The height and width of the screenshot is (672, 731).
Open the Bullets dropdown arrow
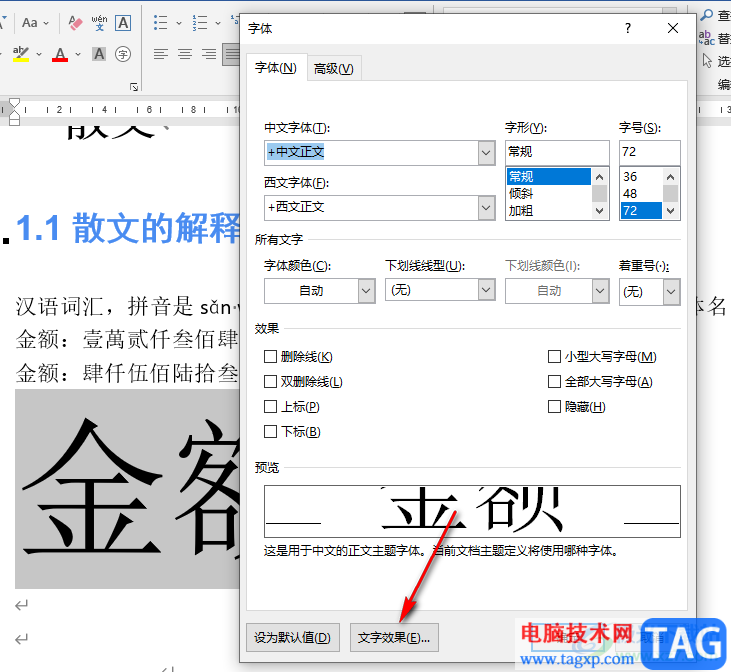(x=179, y=23)
